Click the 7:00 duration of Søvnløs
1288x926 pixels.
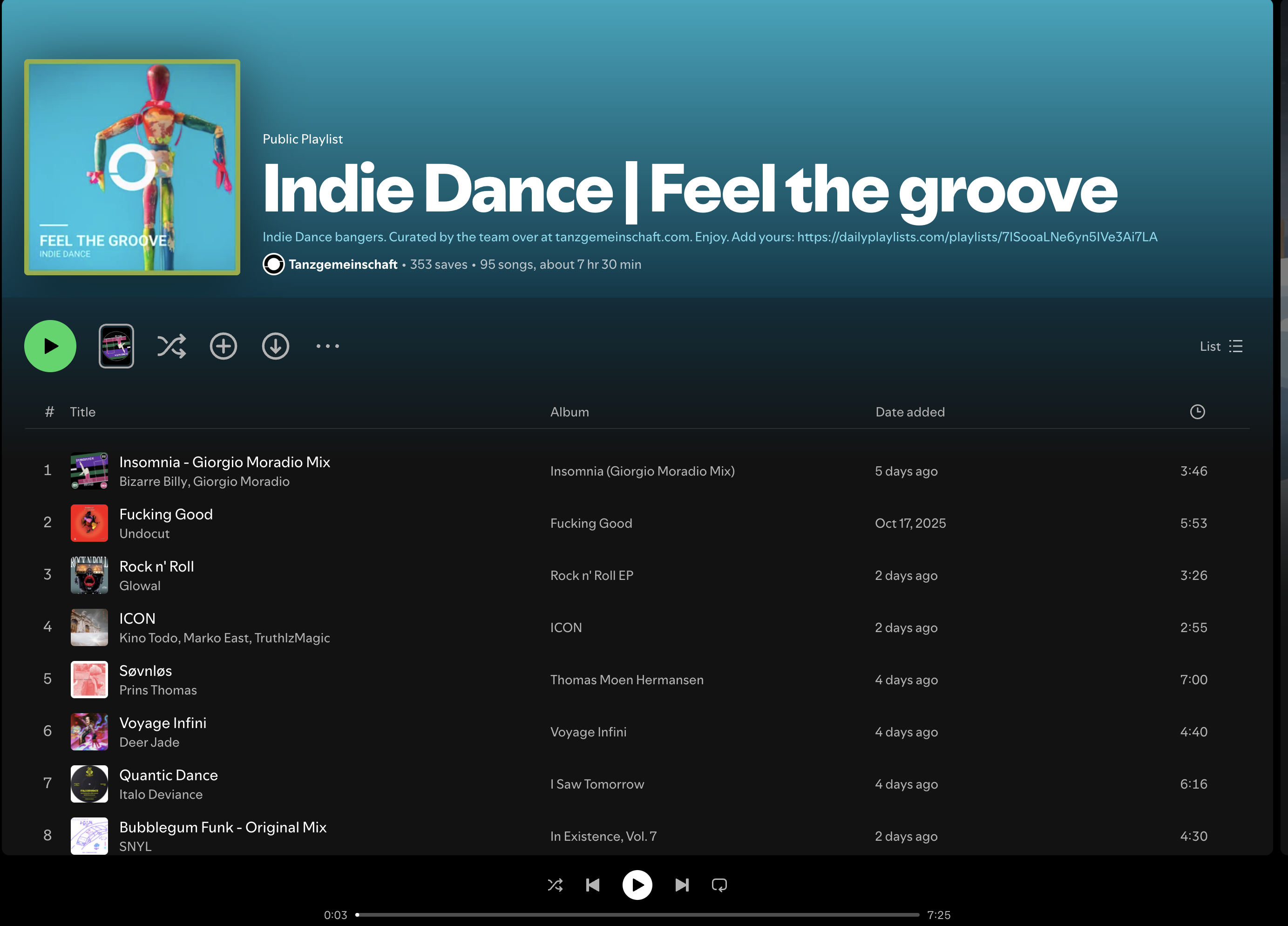point(1194,680)
